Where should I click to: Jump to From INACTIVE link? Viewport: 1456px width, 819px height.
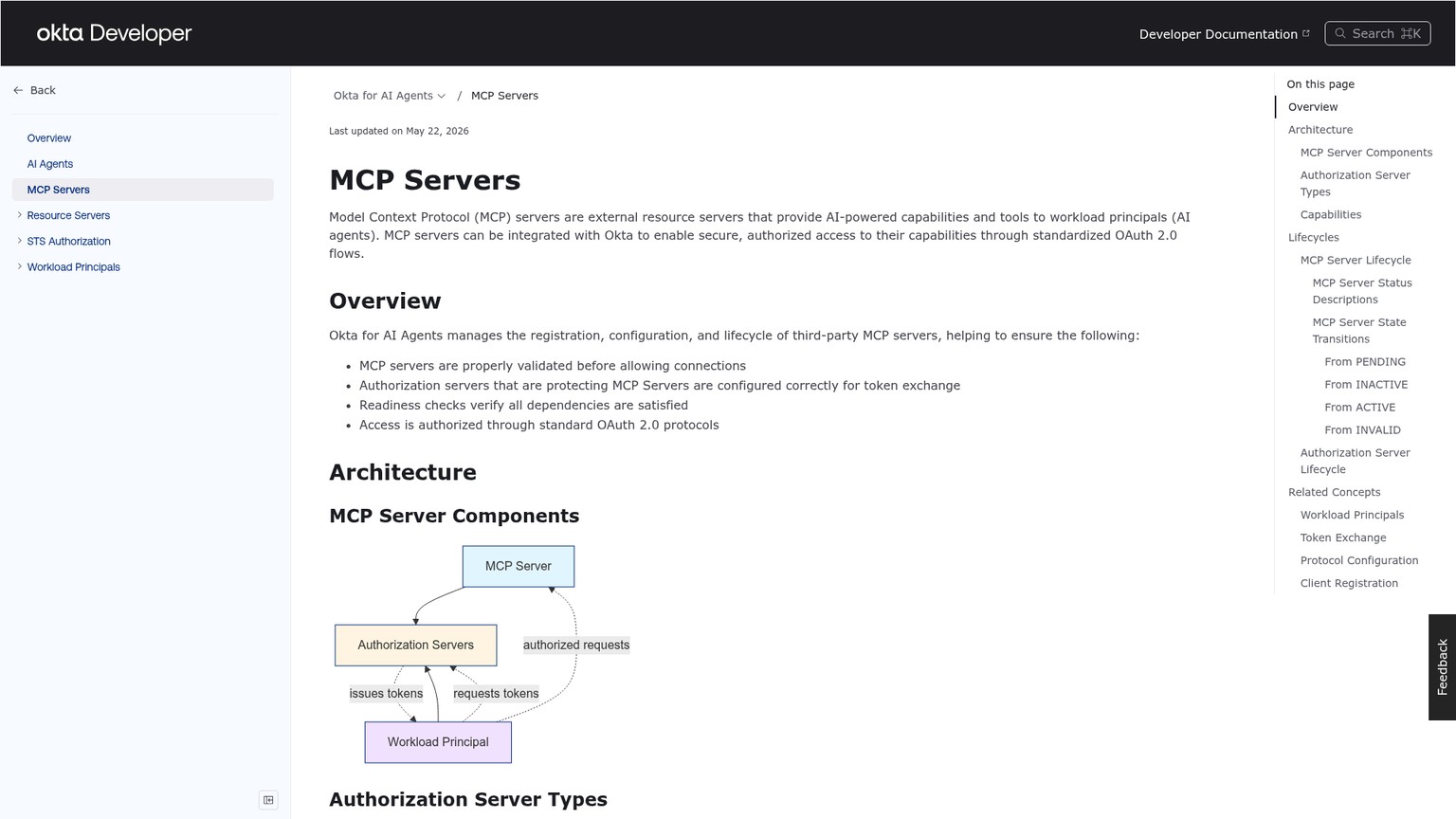[x=1366, y=385]
